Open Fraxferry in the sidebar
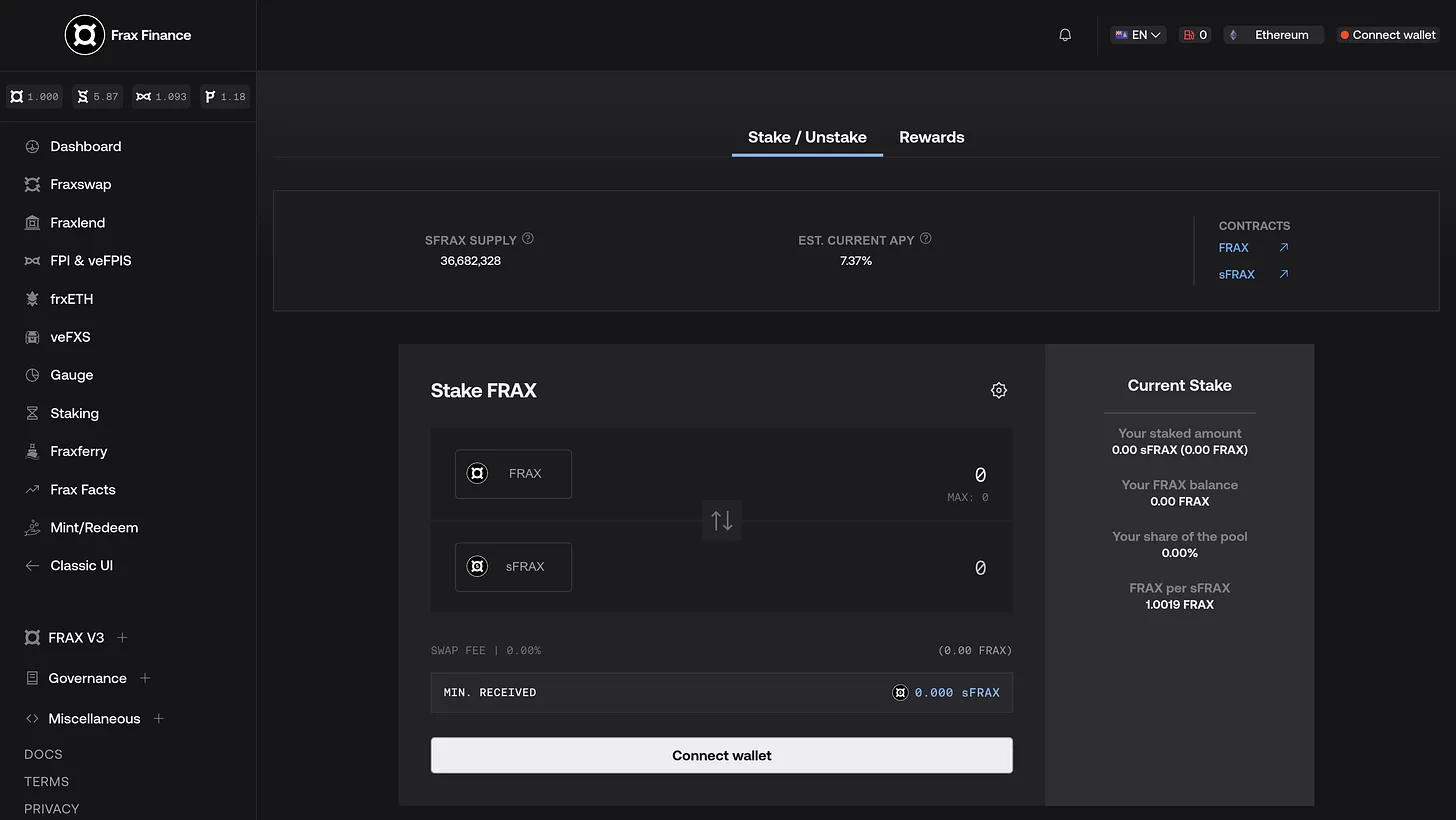The width and height of the screenshot is (1456, 820). 79,451
